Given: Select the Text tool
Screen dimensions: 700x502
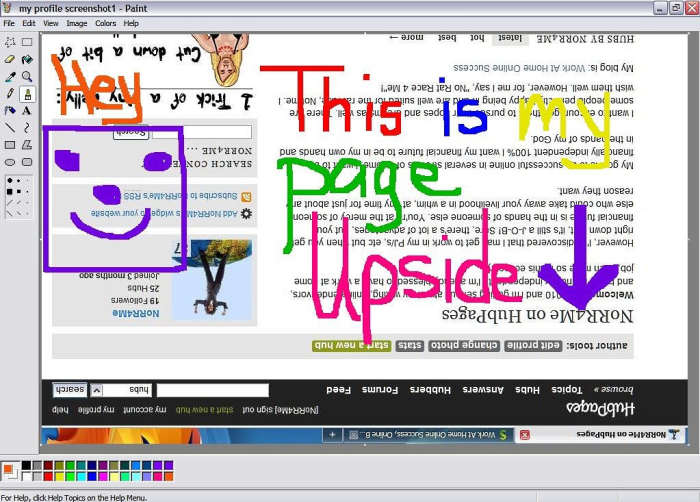Looking at the screenshot, I should [x=27, y=110].
